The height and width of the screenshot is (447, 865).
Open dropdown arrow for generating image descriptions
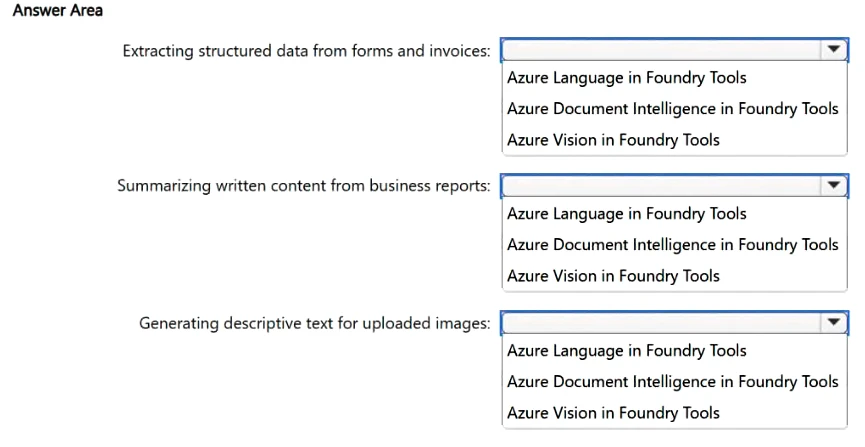832,322
